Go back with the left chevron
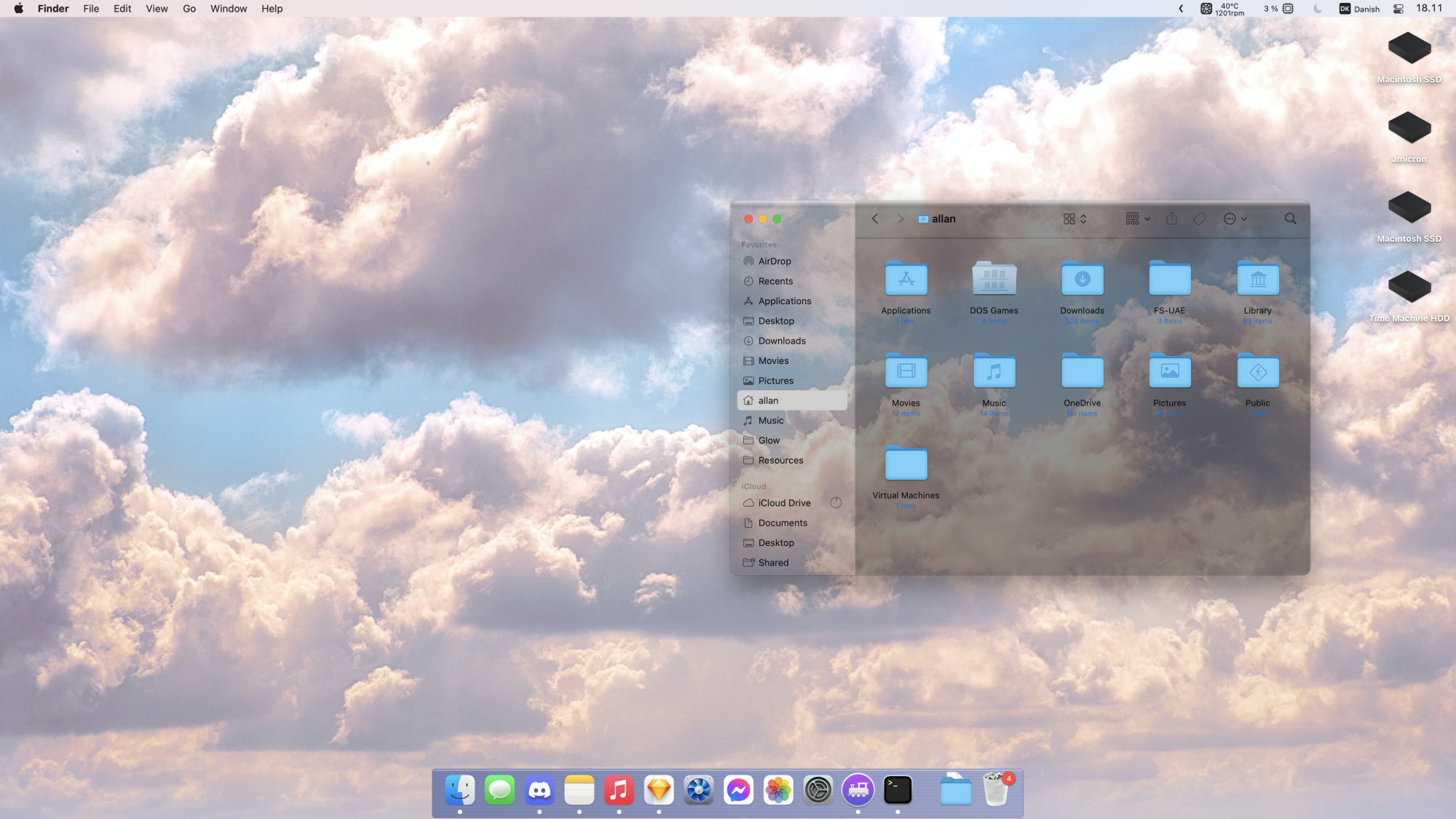 pyautogui.click(x=875, y=218)
